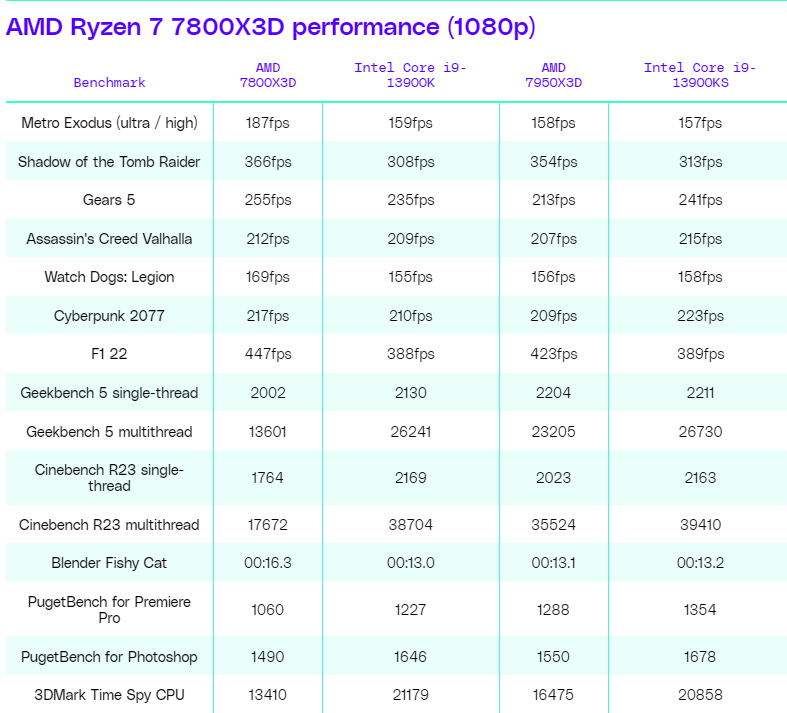This screenshot has width=787, height=713.
Task: Click the 3DMark Time Spy CPU label
Action: tap(109, 695)
